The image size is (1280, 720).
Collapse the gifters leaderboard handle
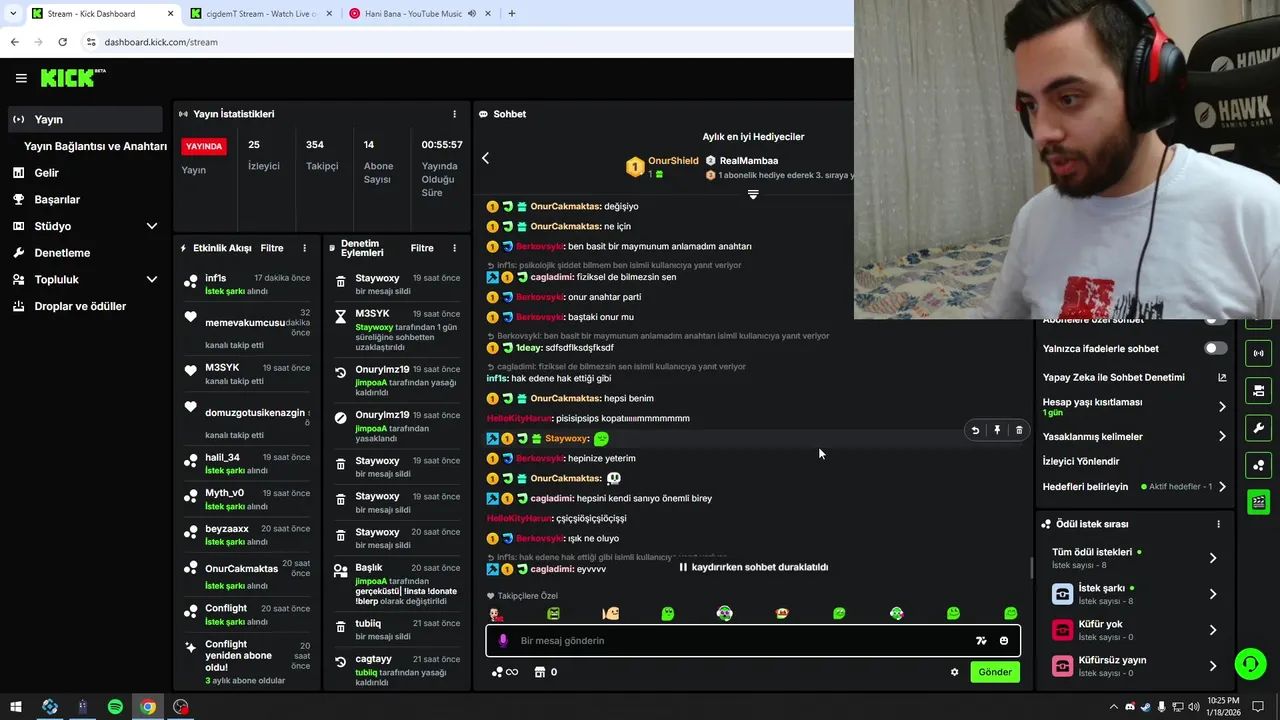click(753, 194)
